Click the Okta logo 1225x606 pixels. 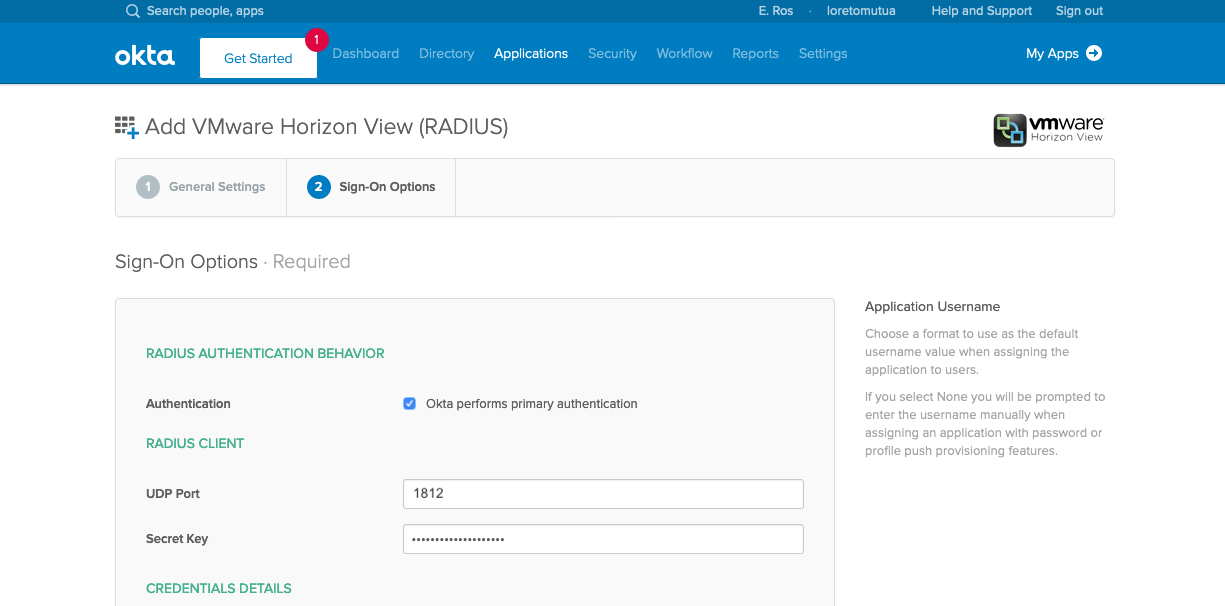click(145, 56)
